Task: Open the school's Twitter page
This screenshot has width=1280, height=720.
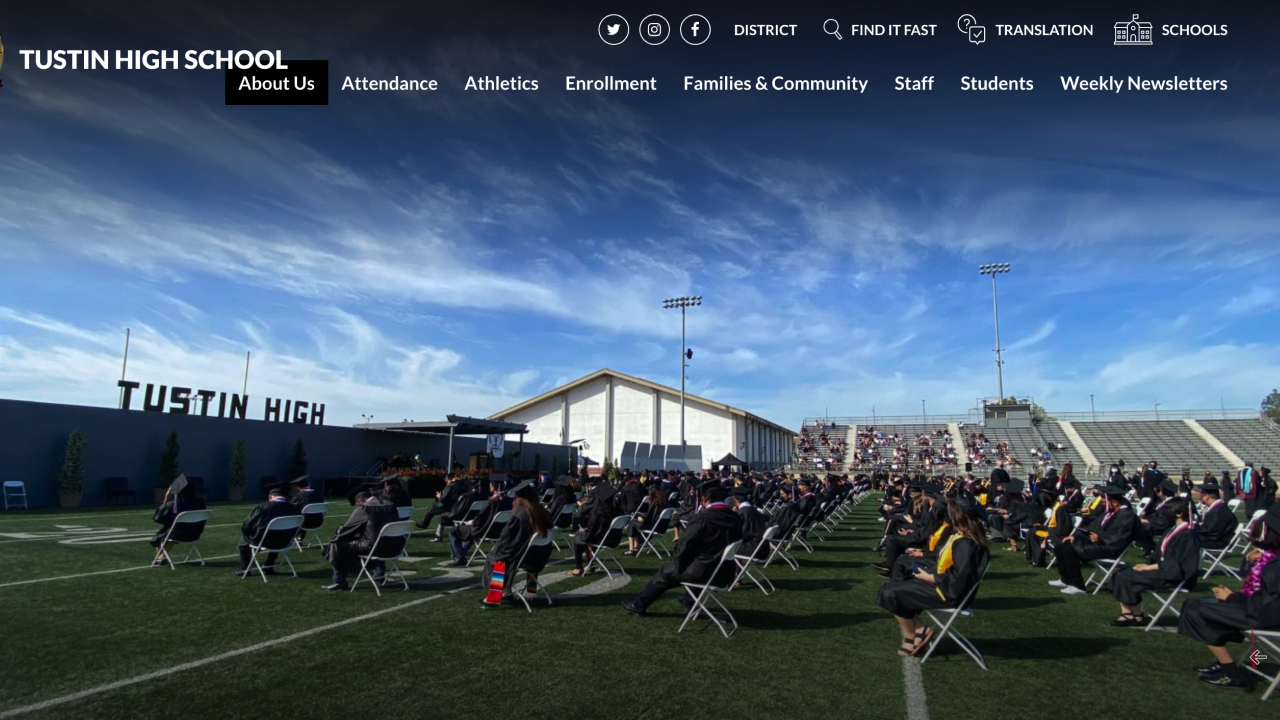Action: click(614, 30)
